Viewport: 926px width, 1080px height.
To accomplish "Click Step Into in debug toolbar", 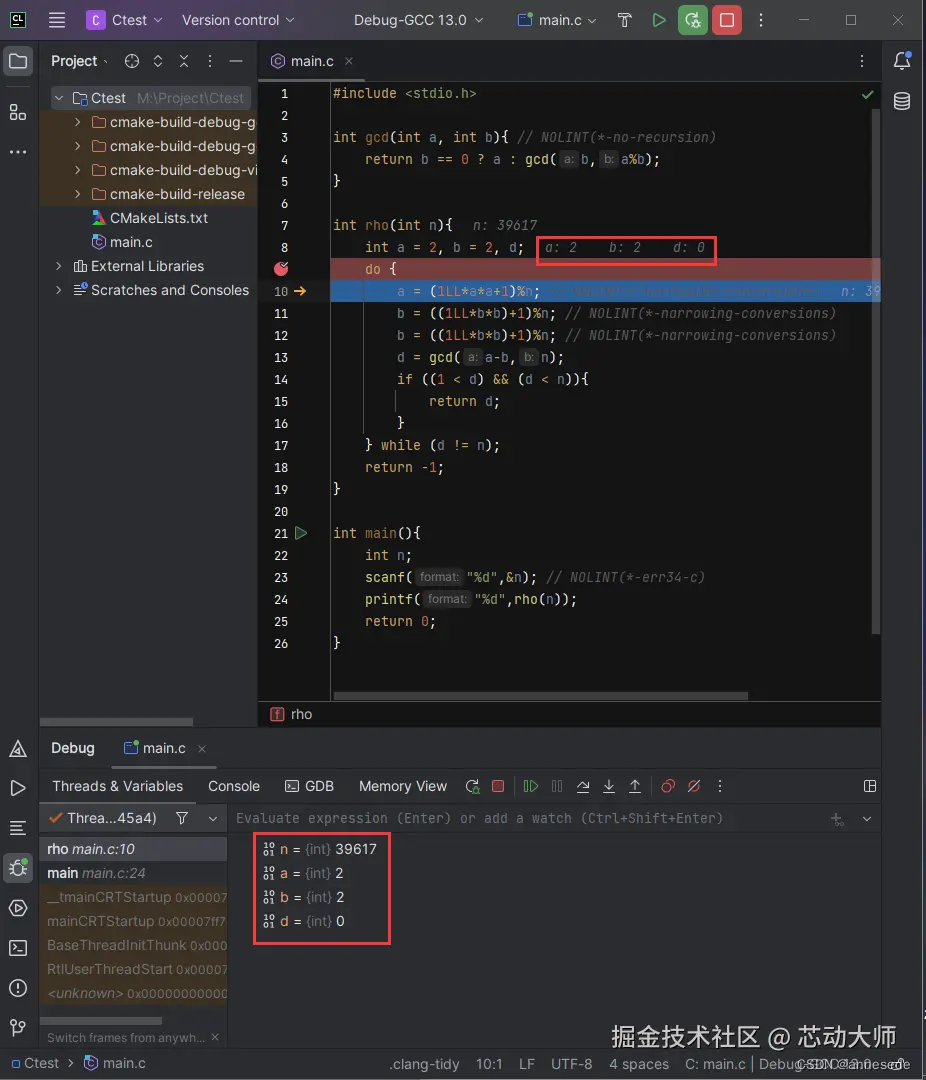I will click(x=608, y=786).
